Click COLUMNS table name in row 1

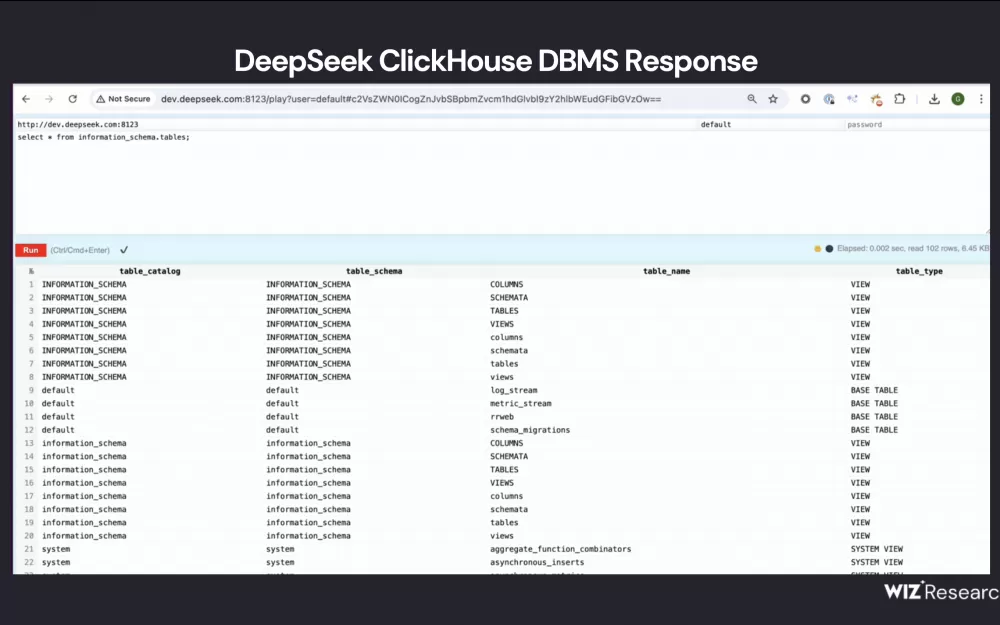tap(506, 284)
